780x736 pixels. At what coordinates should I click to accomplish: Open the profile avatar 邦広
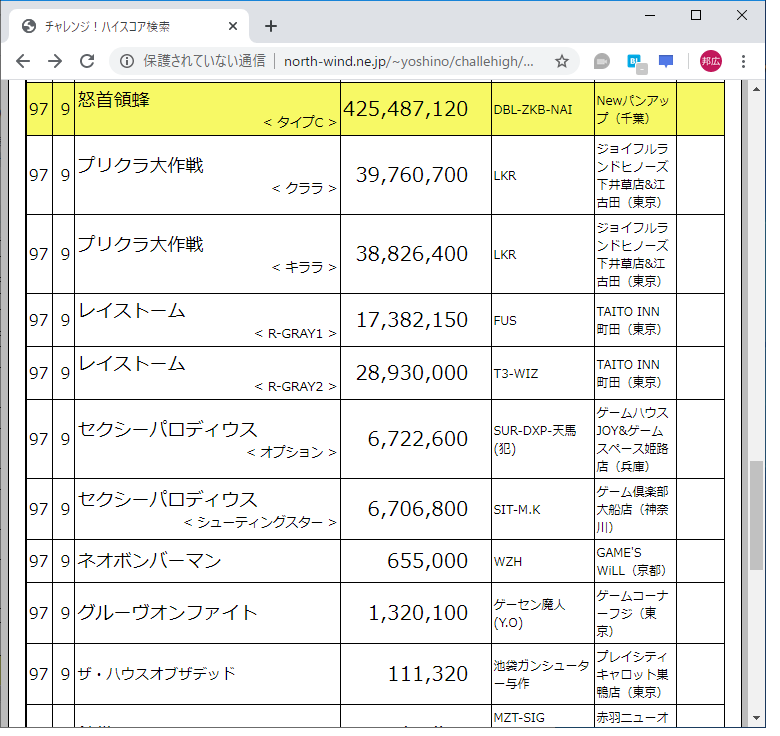tap(711, 61)
